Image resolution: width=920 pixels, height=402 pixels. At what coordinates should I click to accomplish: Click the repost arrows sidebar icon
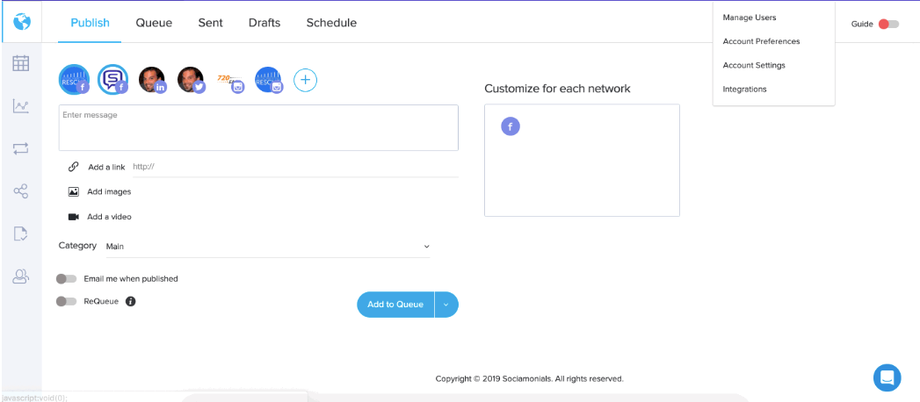tap(20, 149)
